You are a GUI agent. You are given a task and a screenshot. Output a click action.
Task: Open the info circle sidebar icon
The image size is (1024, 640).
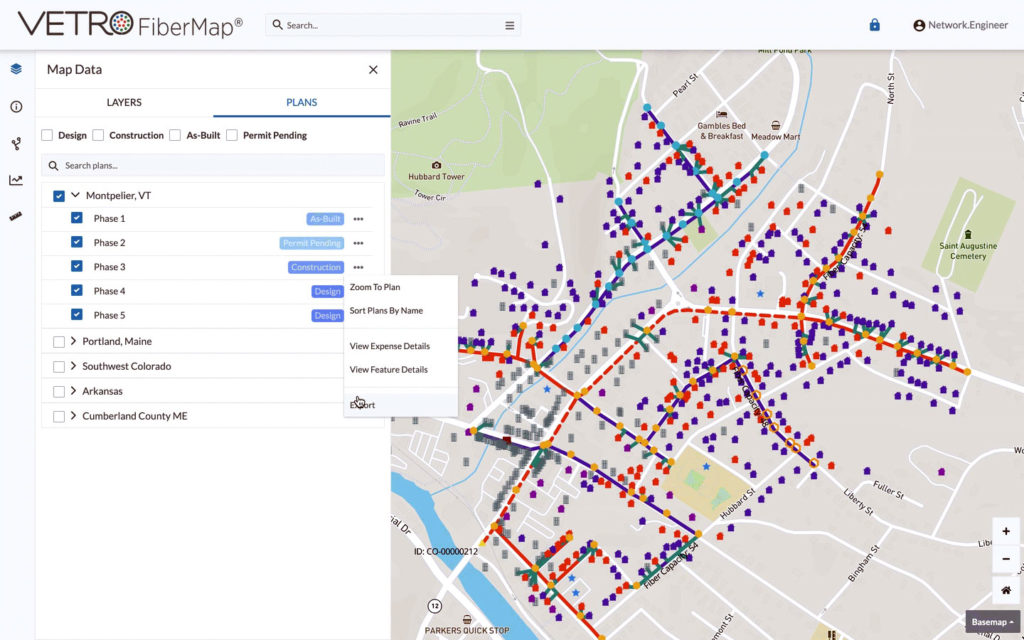(16, 106)
